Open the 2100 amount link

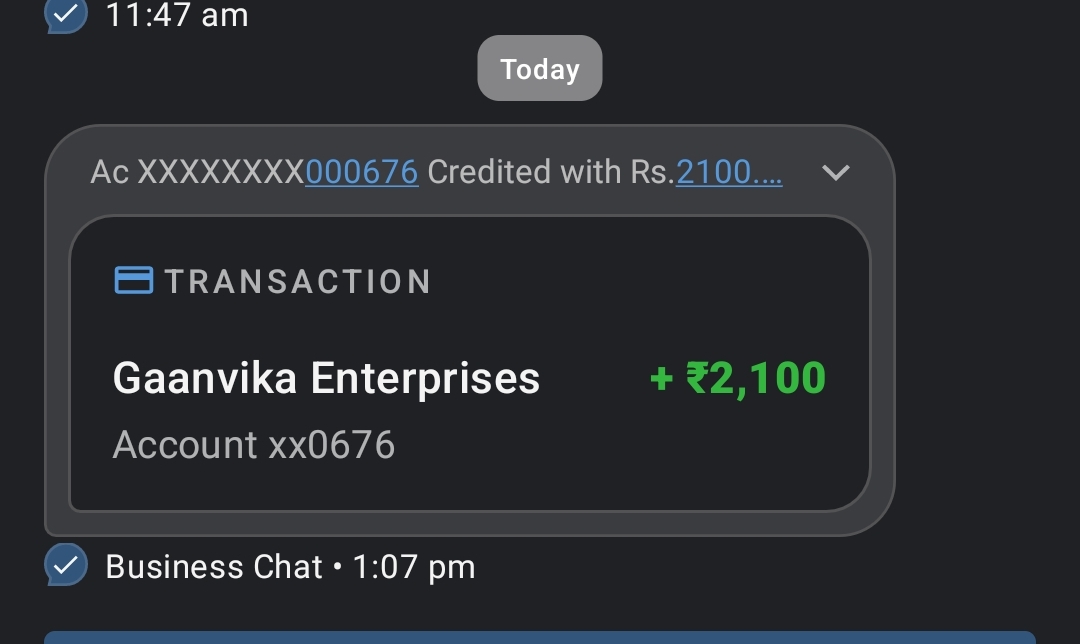point(728,173)
